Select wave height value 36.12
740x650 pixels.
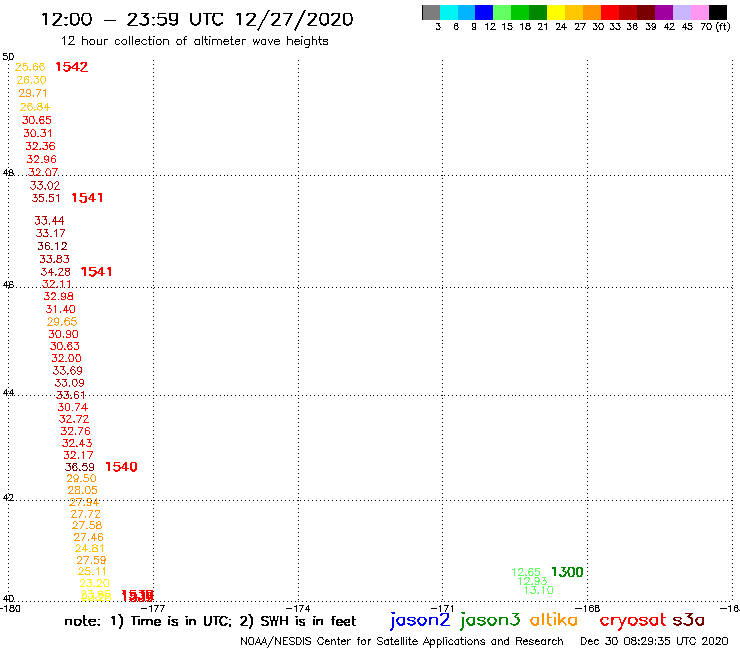(52, 246)
